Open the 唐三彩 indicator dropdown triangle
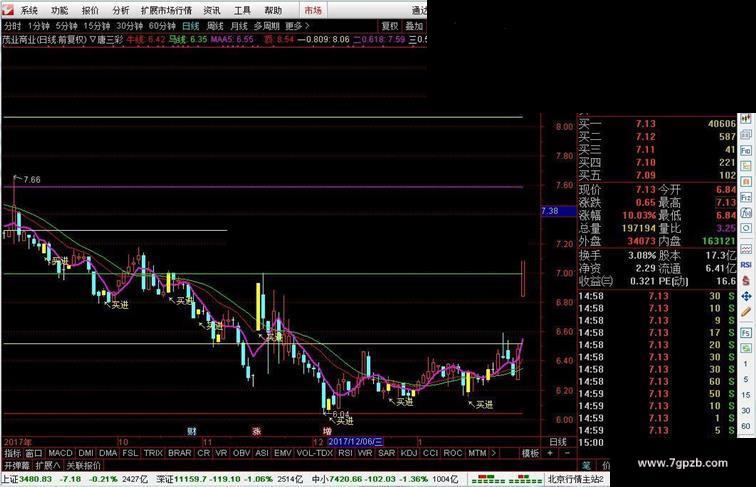 tap(93, 40)
